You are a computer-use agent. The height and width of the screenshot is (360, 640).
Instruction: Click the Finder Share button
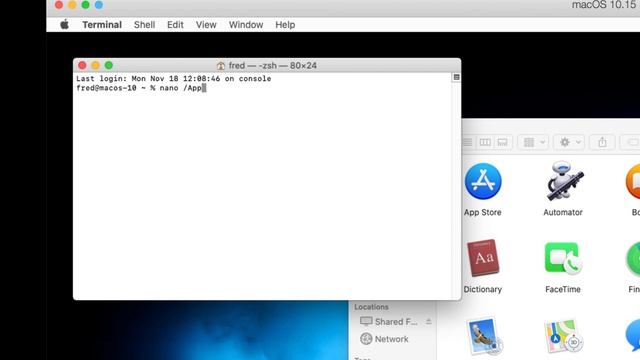(x=602, y=142)
